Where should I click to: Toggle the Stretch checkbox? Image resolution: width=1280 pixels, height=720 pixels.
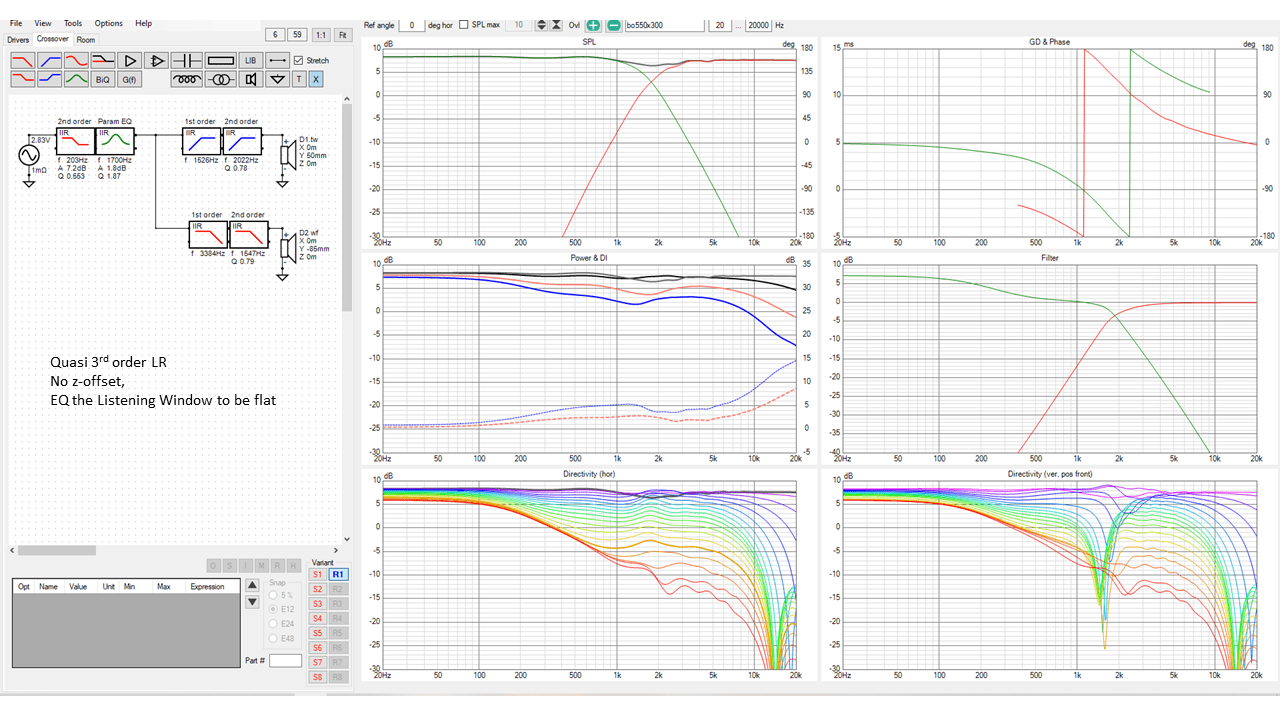pos(298,60)
